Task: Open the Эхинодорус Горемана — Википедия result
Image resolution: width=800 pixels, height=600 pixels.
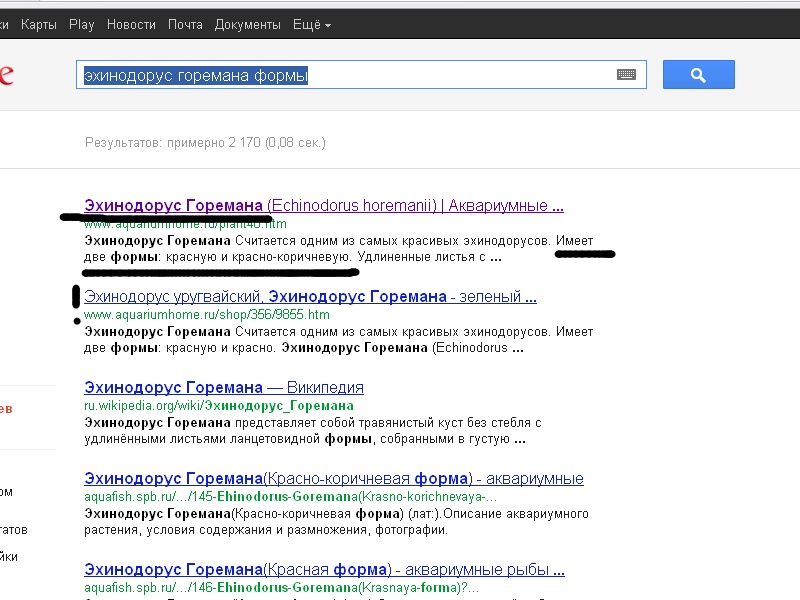Action: pyautogui.click(x=224, y=387)
